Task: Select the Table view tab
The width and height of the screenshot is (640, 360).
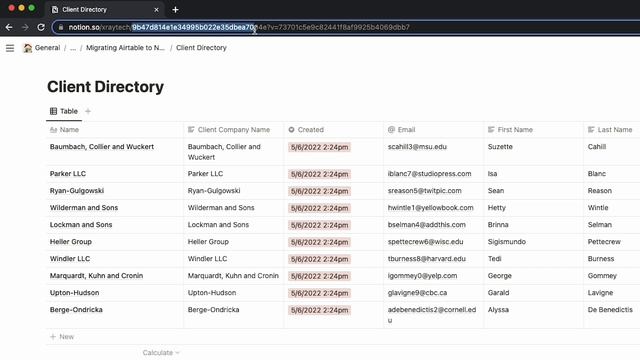Action: pos(64,111)
